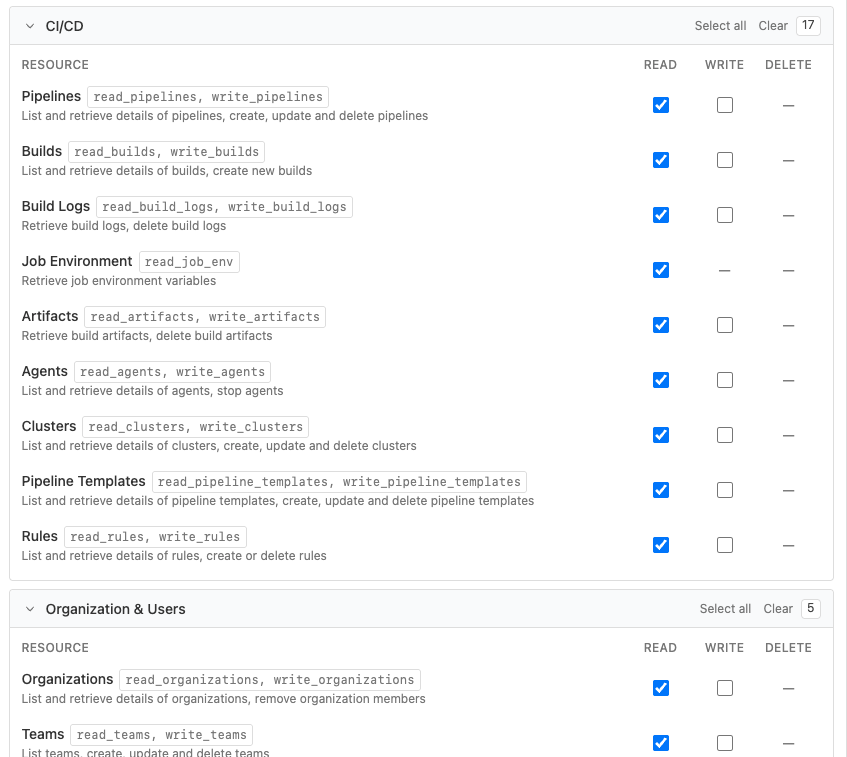
Task: Click the Organizations resource name
Action: tap(68, 679)
